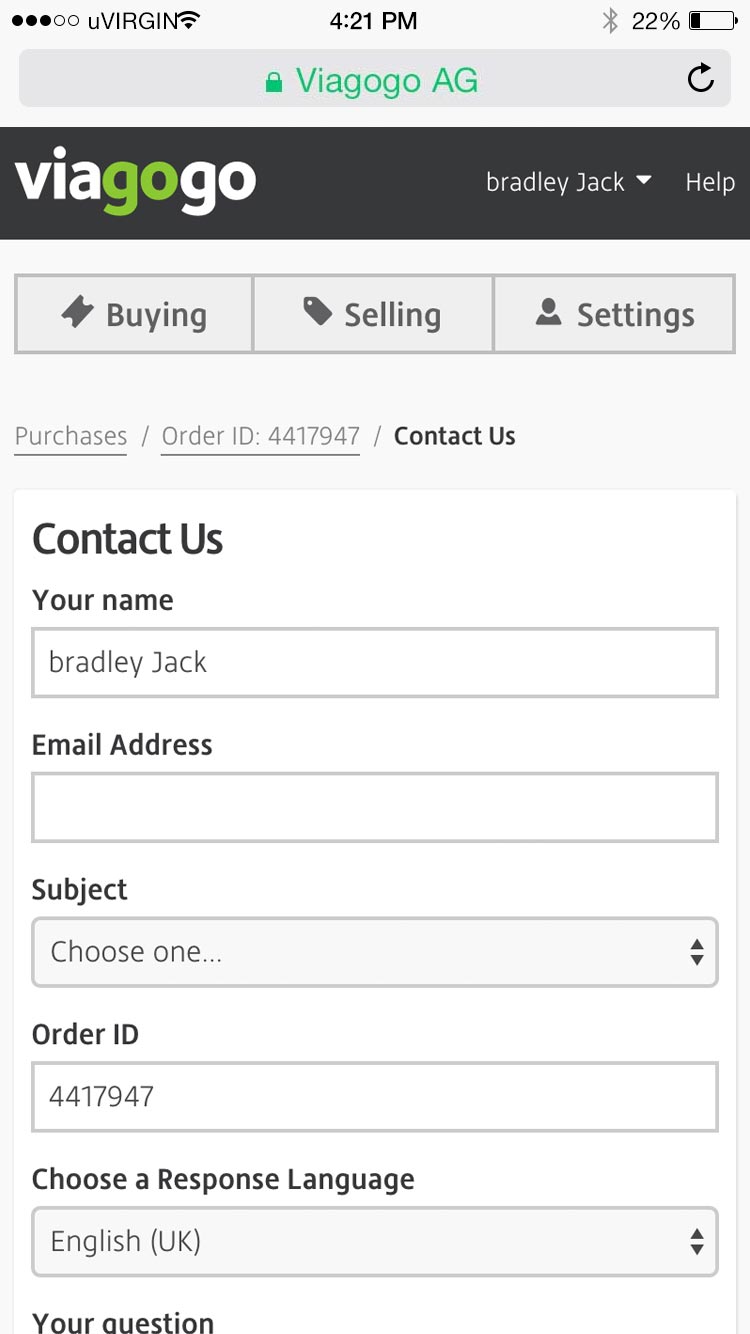Open the Response Language dropdown
The height and width of the screenshot is (1334, 750).
click(x=375, y=1242)
